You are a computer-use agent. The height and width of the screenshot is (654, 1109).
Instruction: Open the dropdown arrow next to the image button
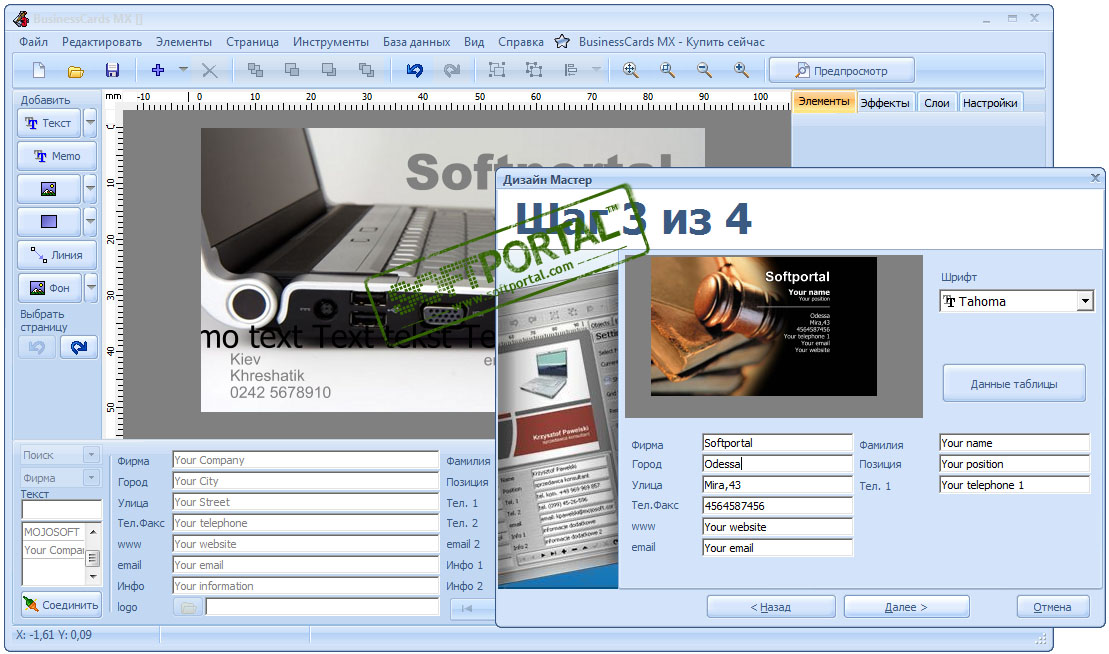coord(90,189)
